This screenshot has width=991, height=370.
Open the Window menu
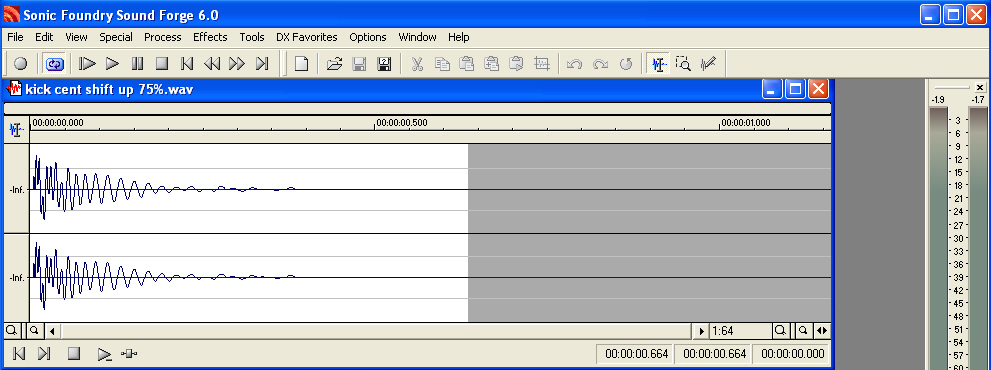(417, 37)
